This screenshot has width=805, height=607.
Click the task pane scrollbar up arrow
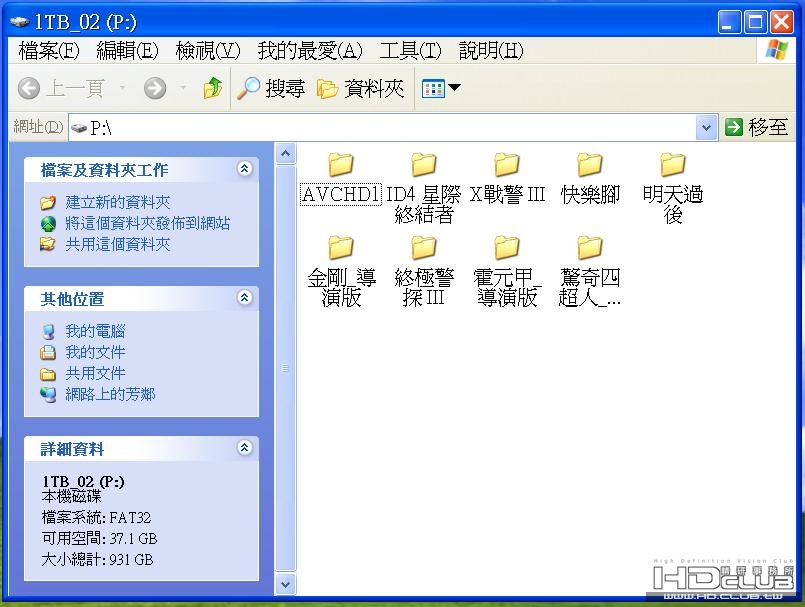click(285, 154)
